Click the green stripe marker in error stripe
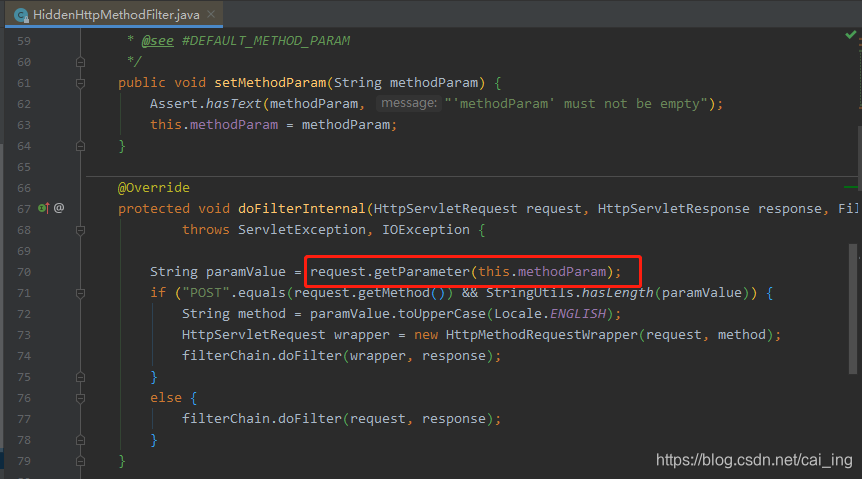This screenshot has height=479, width=862. click(x=851, y=188)
